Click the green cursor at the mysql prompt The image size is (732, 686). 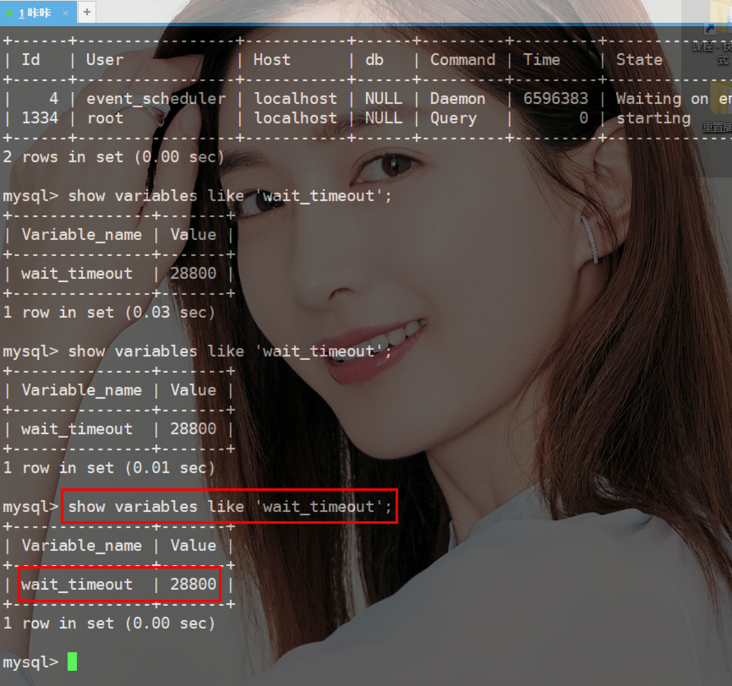(72, 661)
